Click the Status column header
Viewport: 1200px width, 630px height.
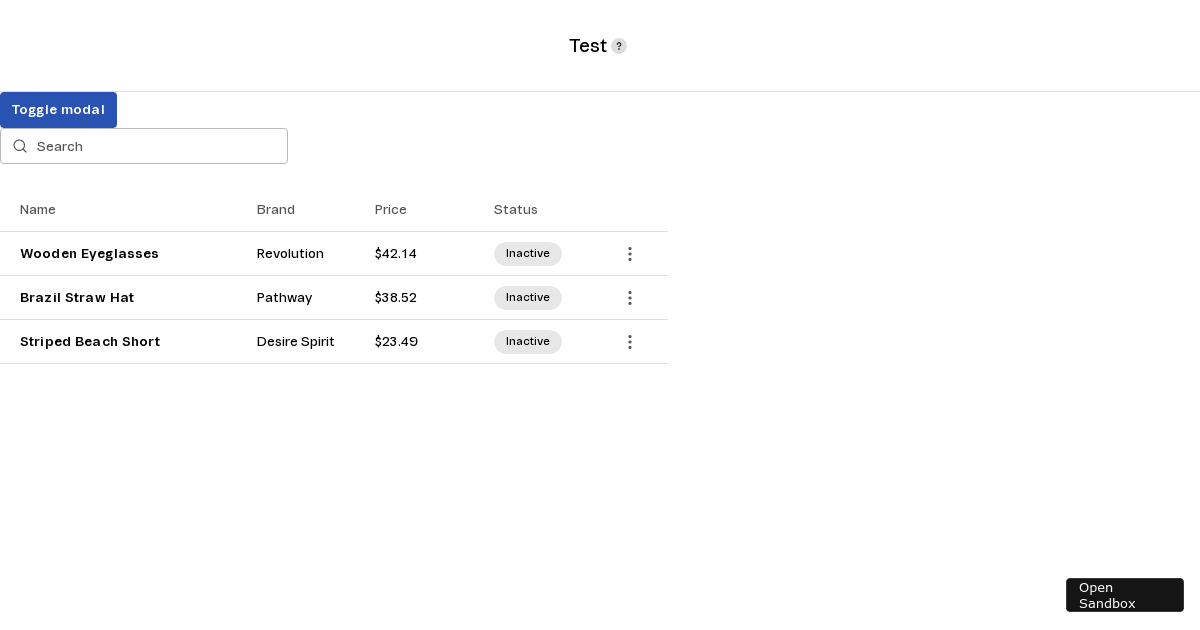point(516,210)
